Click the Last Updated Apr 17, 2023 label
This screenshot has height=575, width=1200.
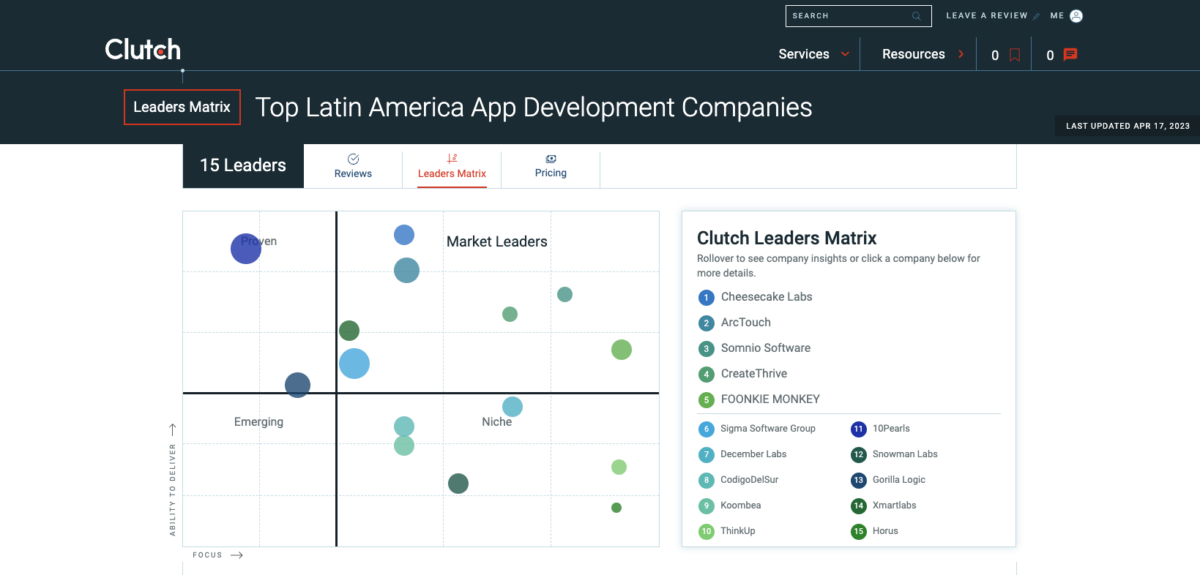tap(1128, 126)
